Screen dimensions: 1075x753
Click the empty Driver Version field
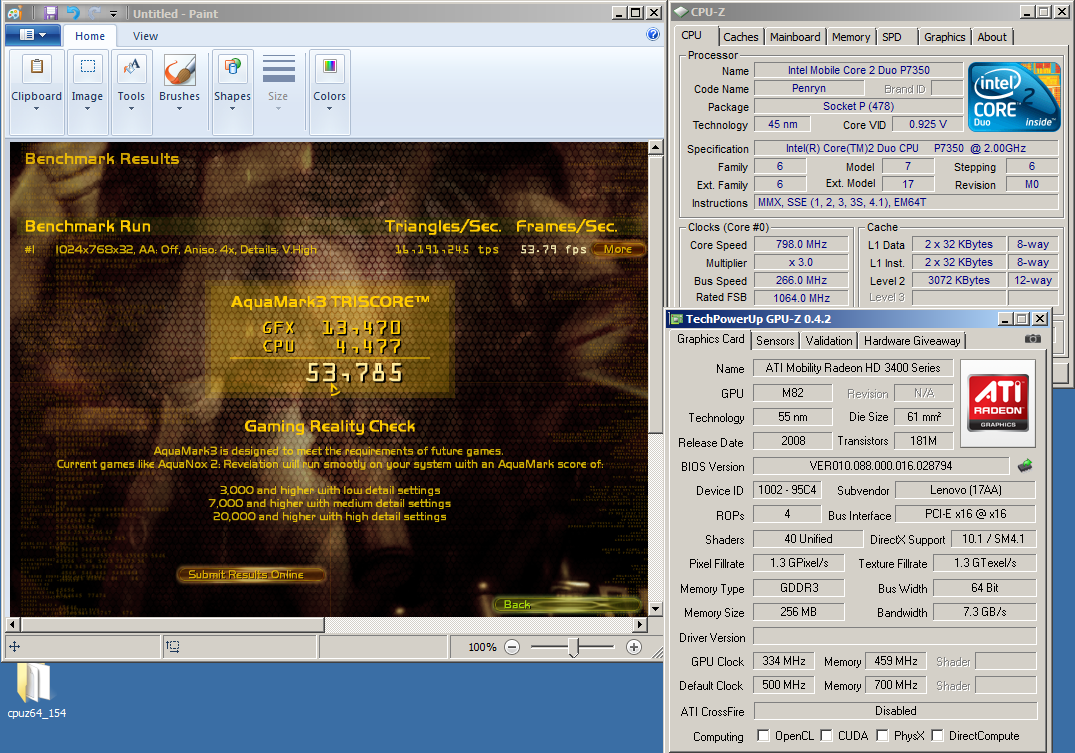click(x=895, y=637)
